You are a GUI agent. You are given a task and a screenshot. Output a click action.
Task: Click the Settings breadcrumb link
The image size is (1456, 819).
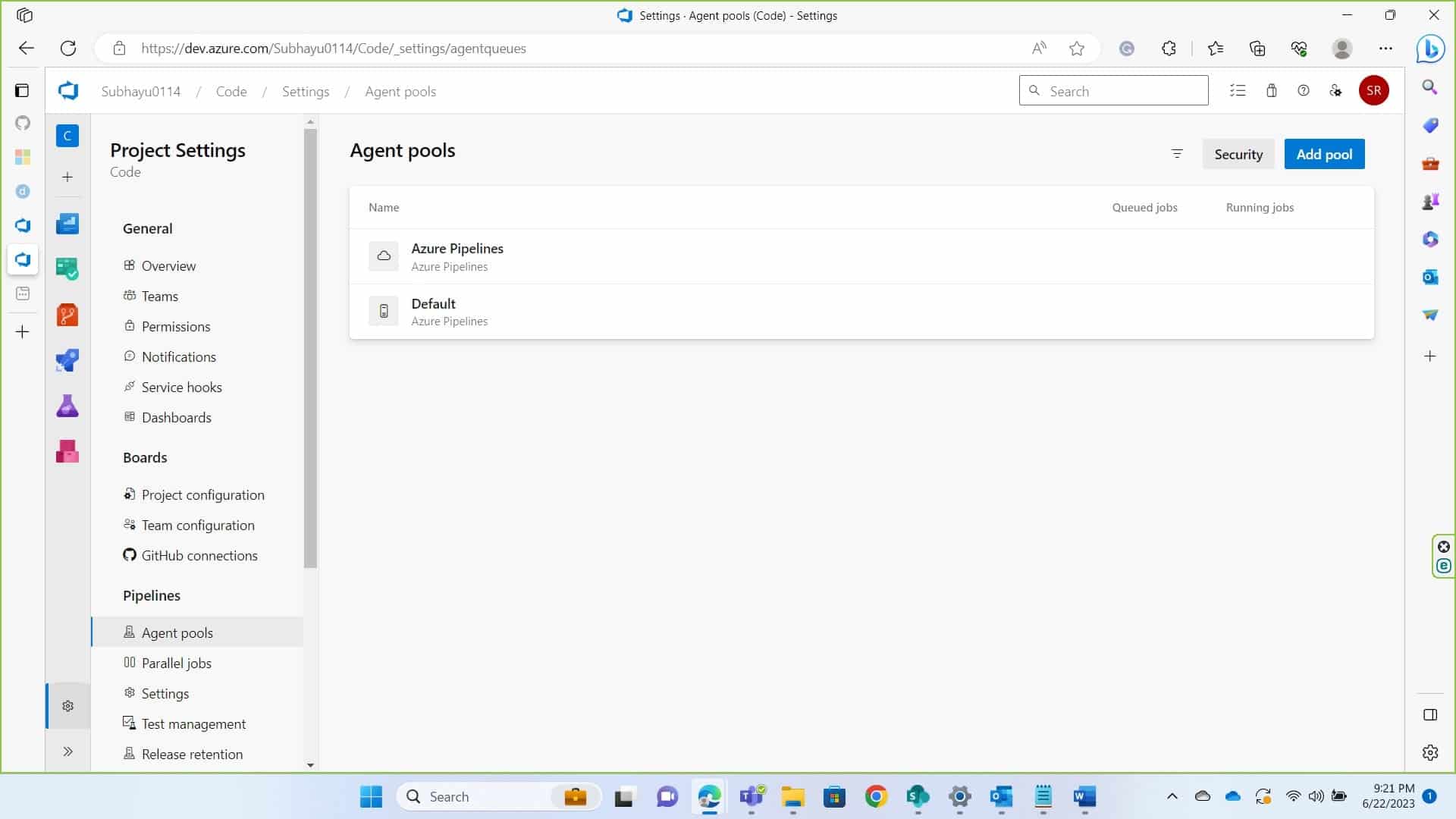306,92
